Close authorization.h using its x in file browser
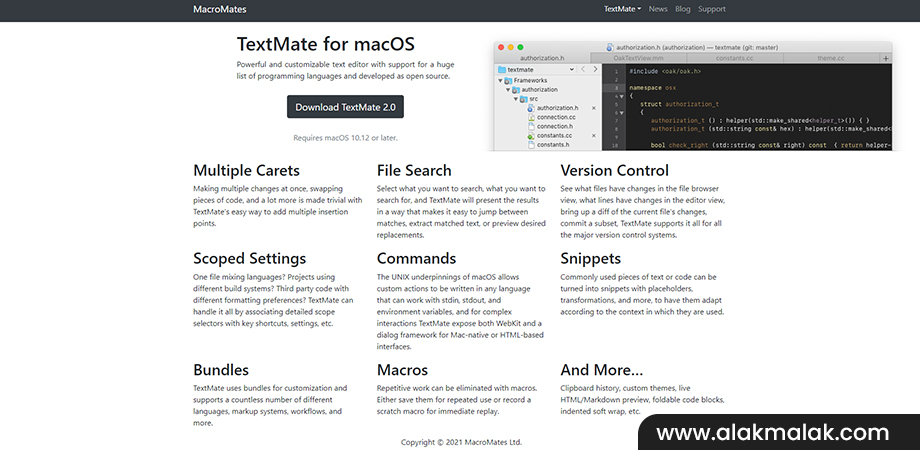The height and width of the screenshot is (450, 920). coord(594,108)
